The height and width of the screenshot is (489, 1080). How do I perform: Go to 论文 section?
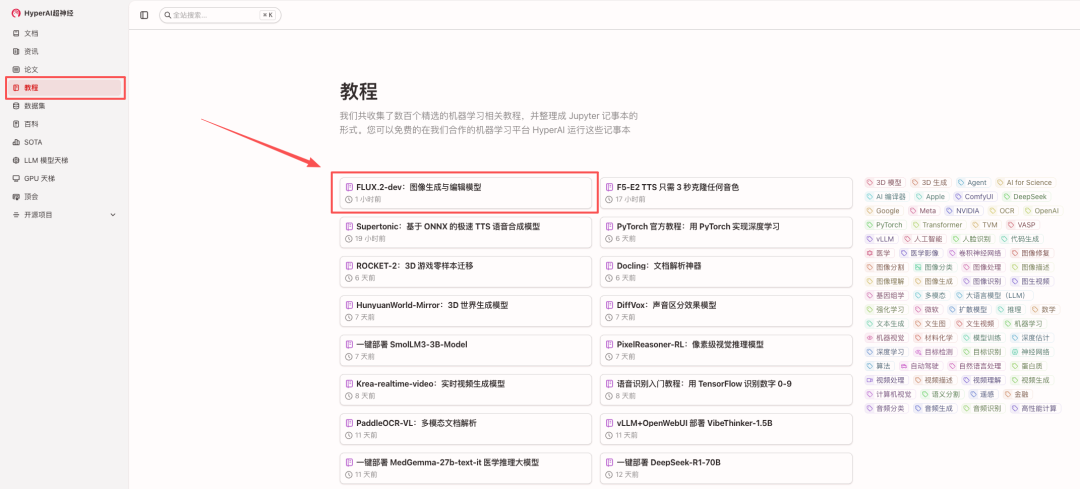click(64, 70)
